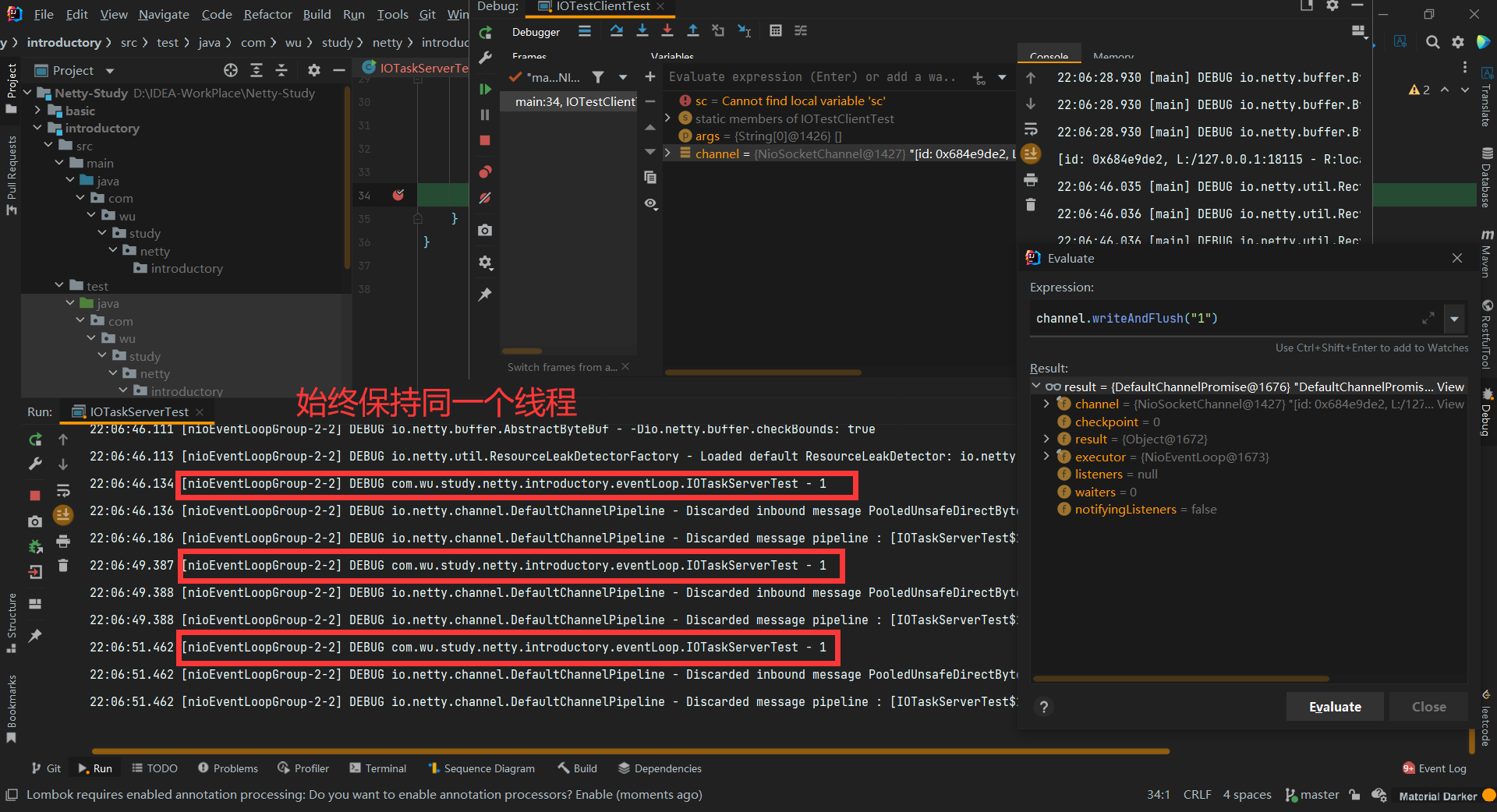Screen dimensions: 1497x812
Task: Collapse result node in Evaluate dialog
Action: tap(1036, 387)
